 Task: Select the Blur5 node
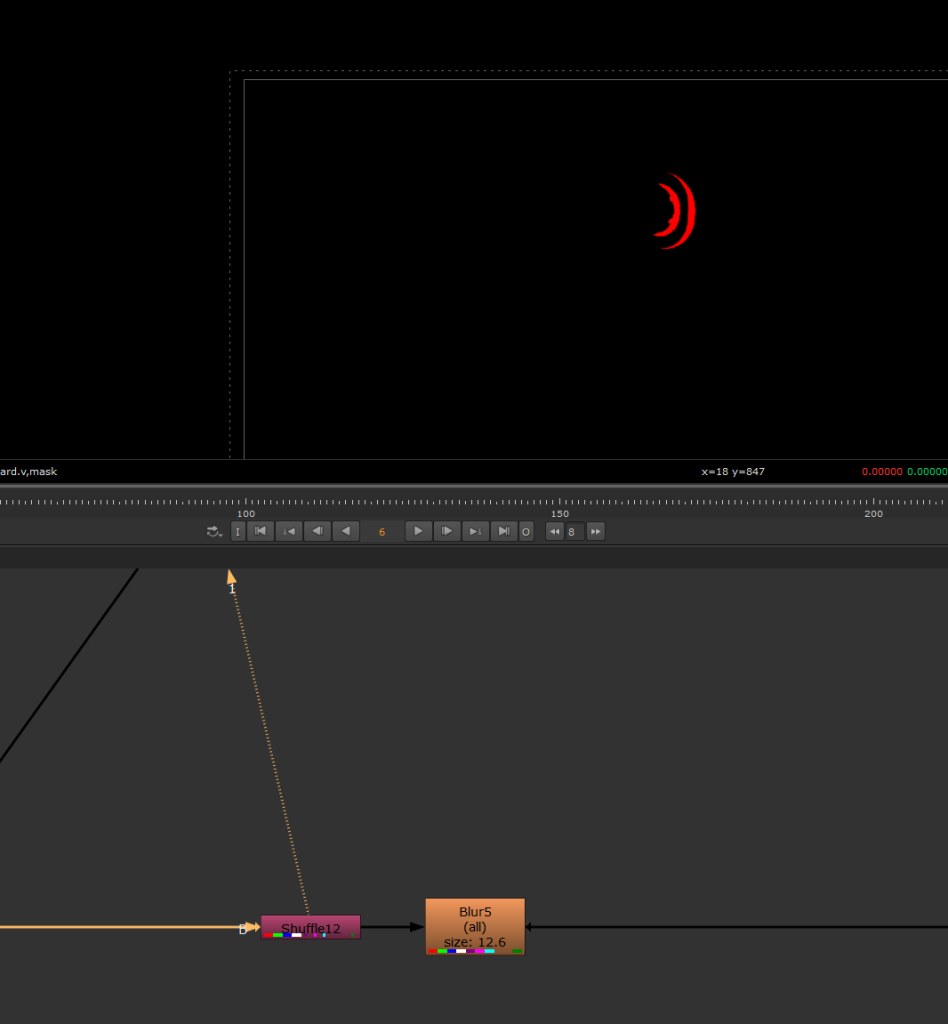(x=475, y=927)
